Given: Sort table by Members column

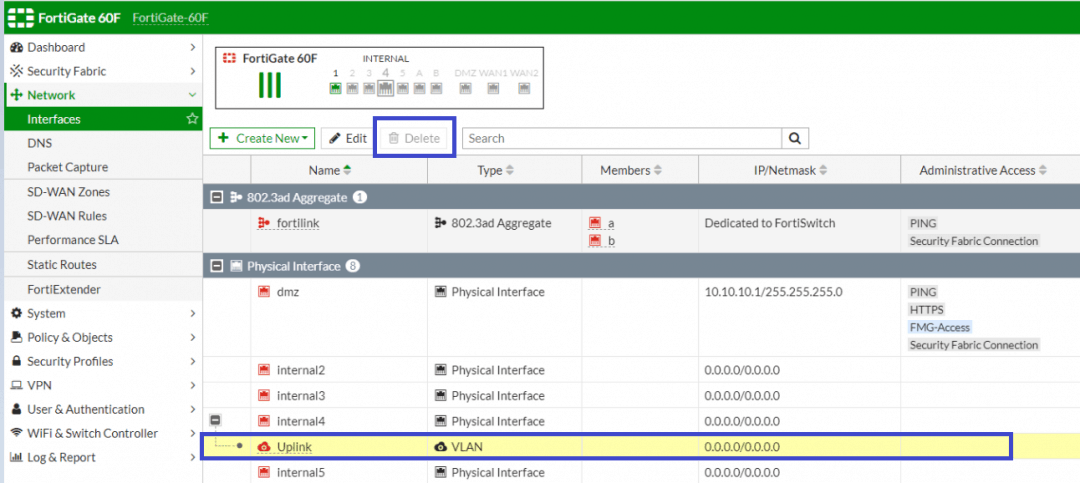Looking at the screenshot, I should [x=631, y=170].
